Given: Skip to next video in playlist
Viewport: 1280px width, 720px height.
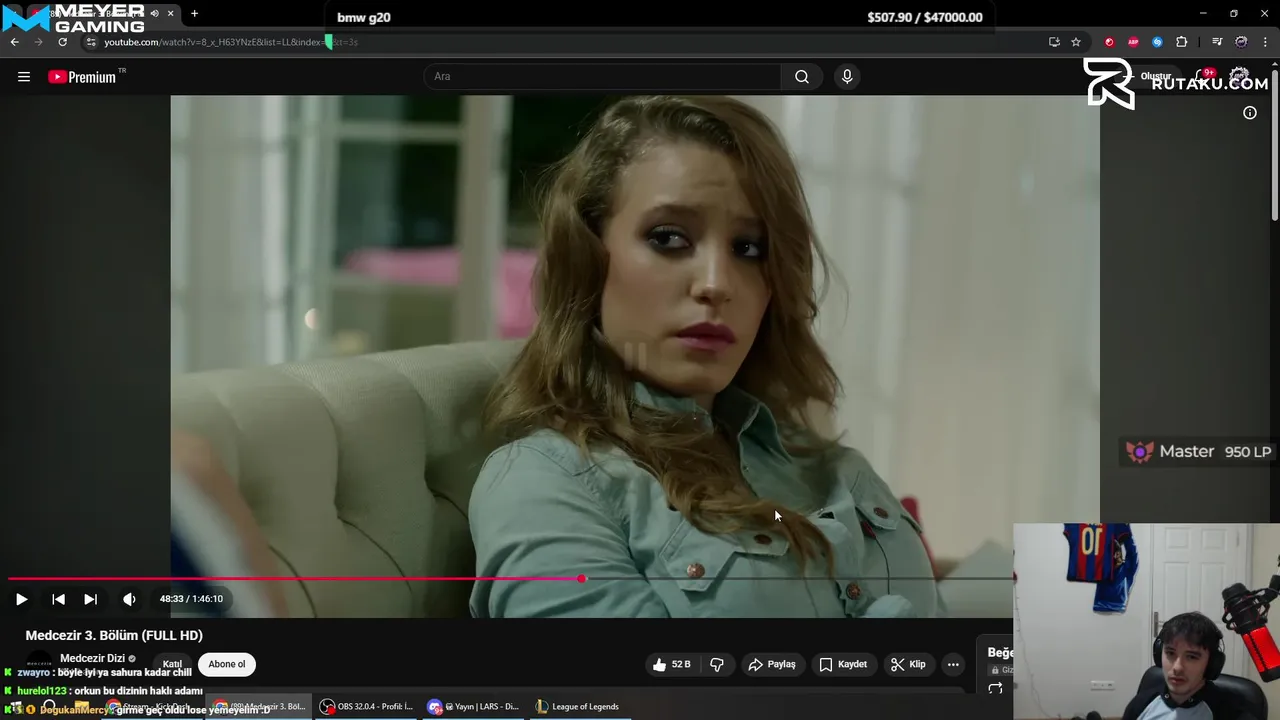Looking at the screenshot, I should (90, 599).
